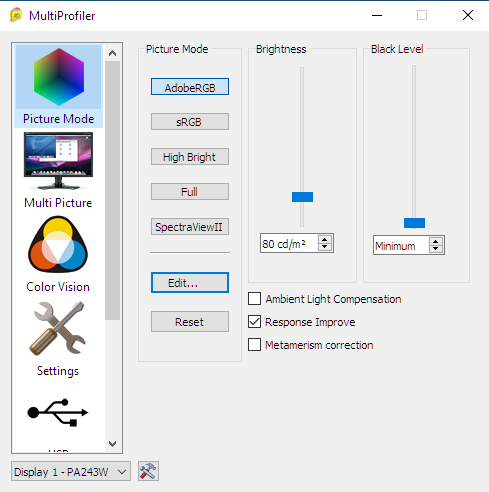Click the MultiProfiler app icon in title bar
Viewport: 489px width, 492px height.
[16, 15]
